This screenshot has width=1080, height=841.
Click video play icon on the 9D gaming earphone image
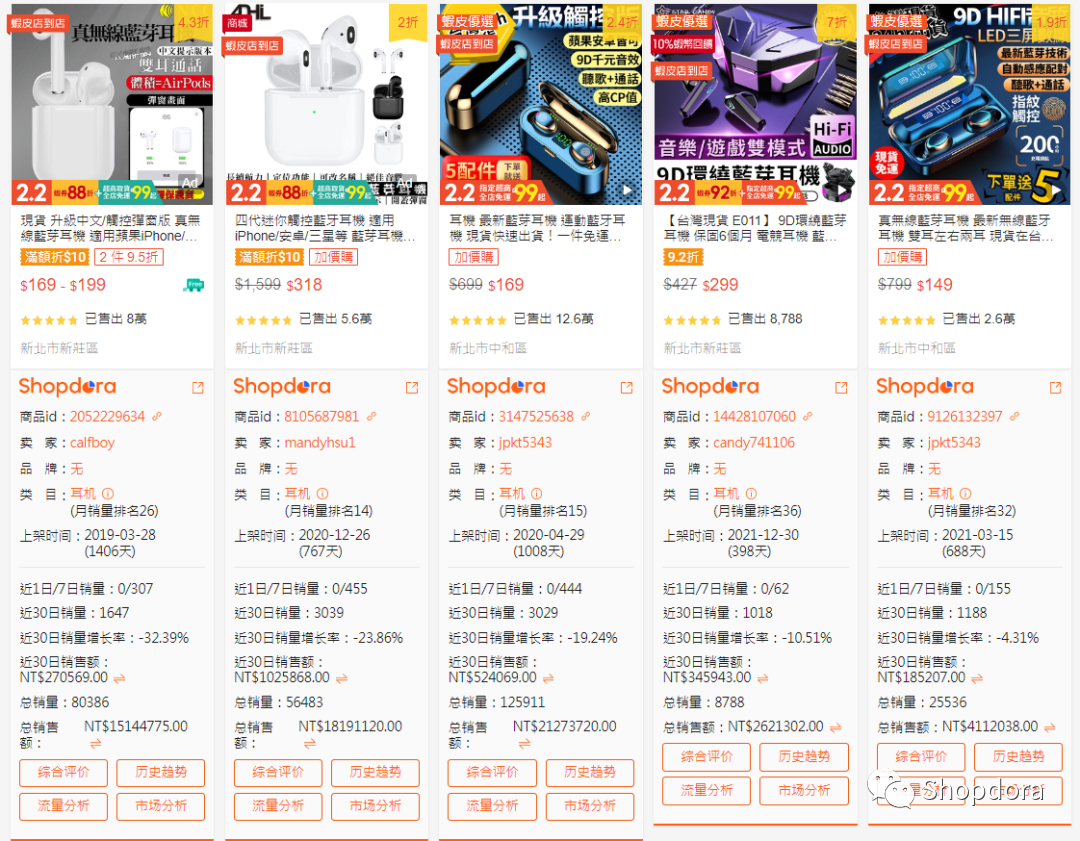841,190
